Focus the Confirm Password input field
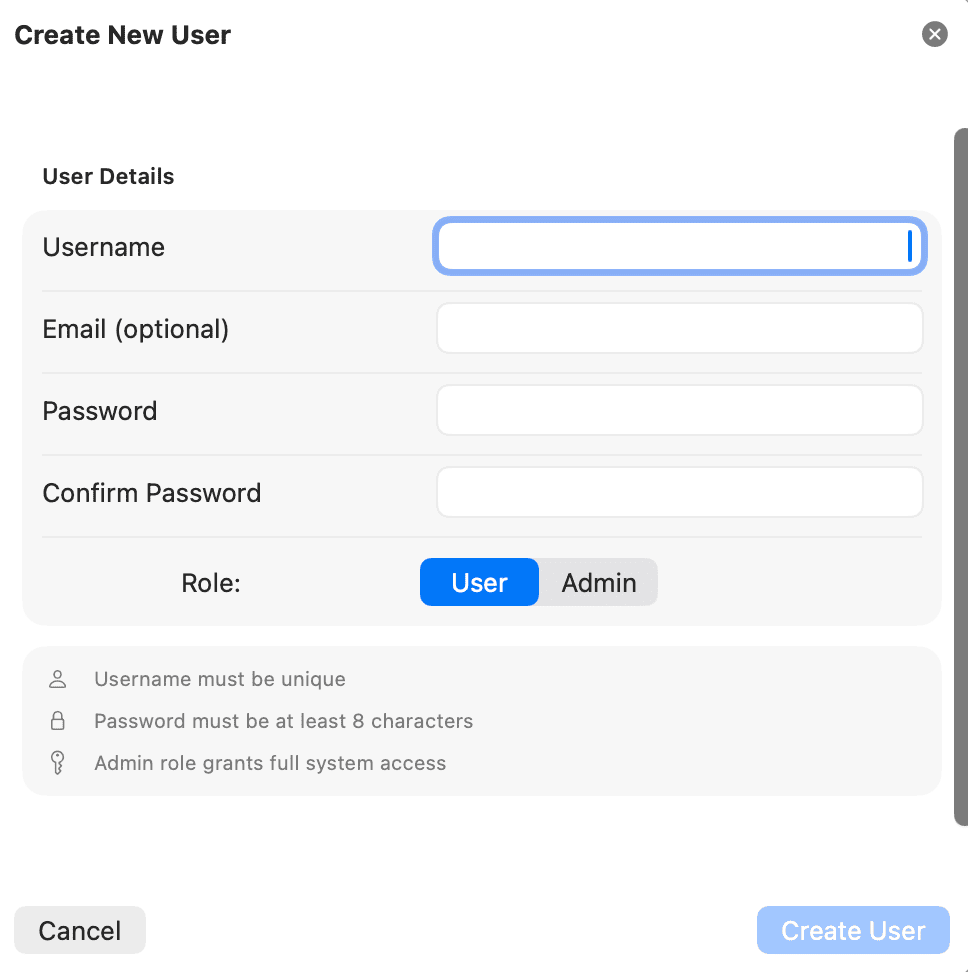The width and height of the screenshot is (968, 972). point(679,492)
